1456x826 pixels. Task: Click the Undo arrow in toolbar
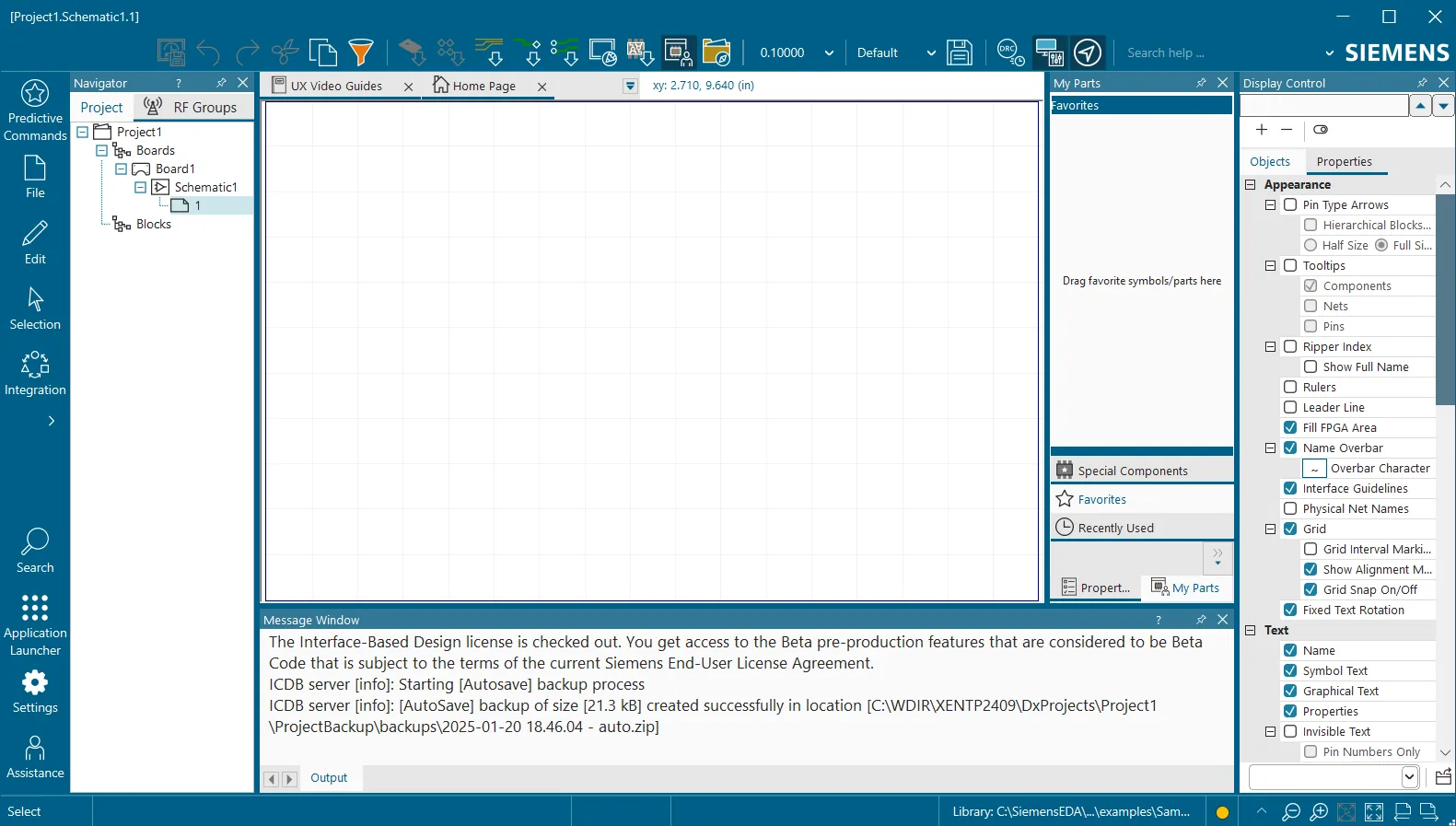(208, 52)
